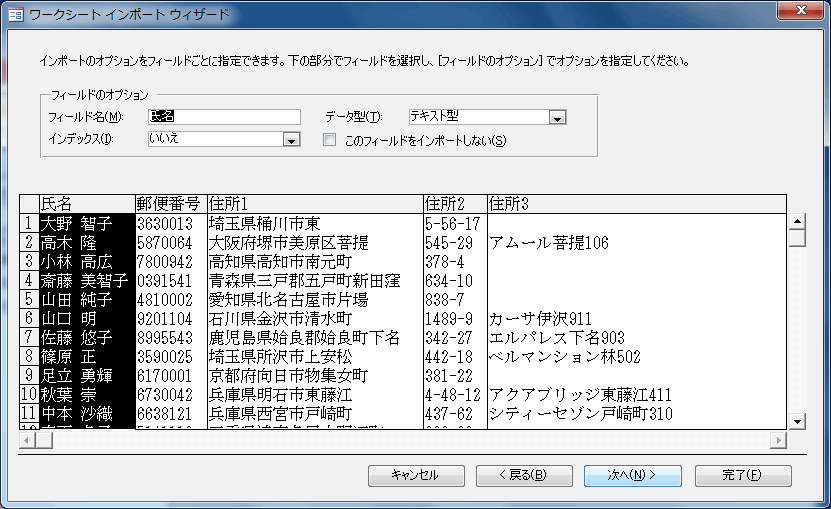831x509 pixels.
Task: Select the テキスト型 data type combo box
Action: pyautogui.click(x=487, y=117)
